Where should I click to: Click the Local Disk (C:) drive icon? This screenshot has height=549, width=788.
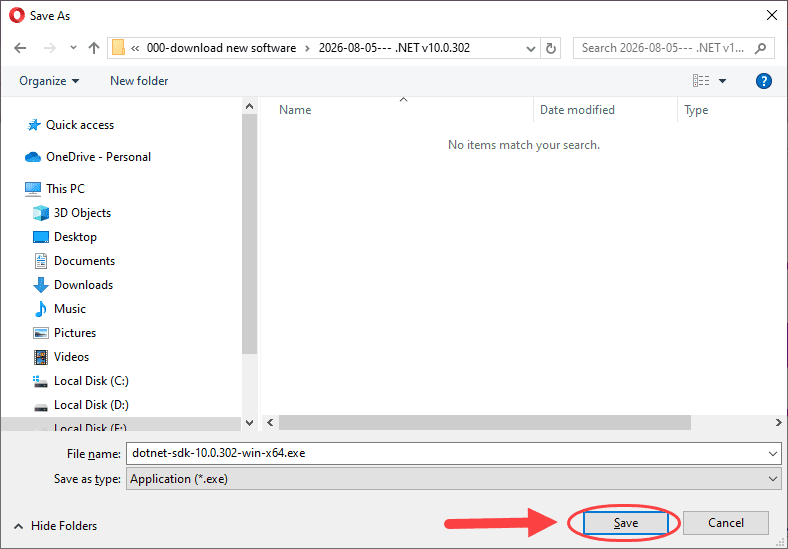(x=40, y=382)
